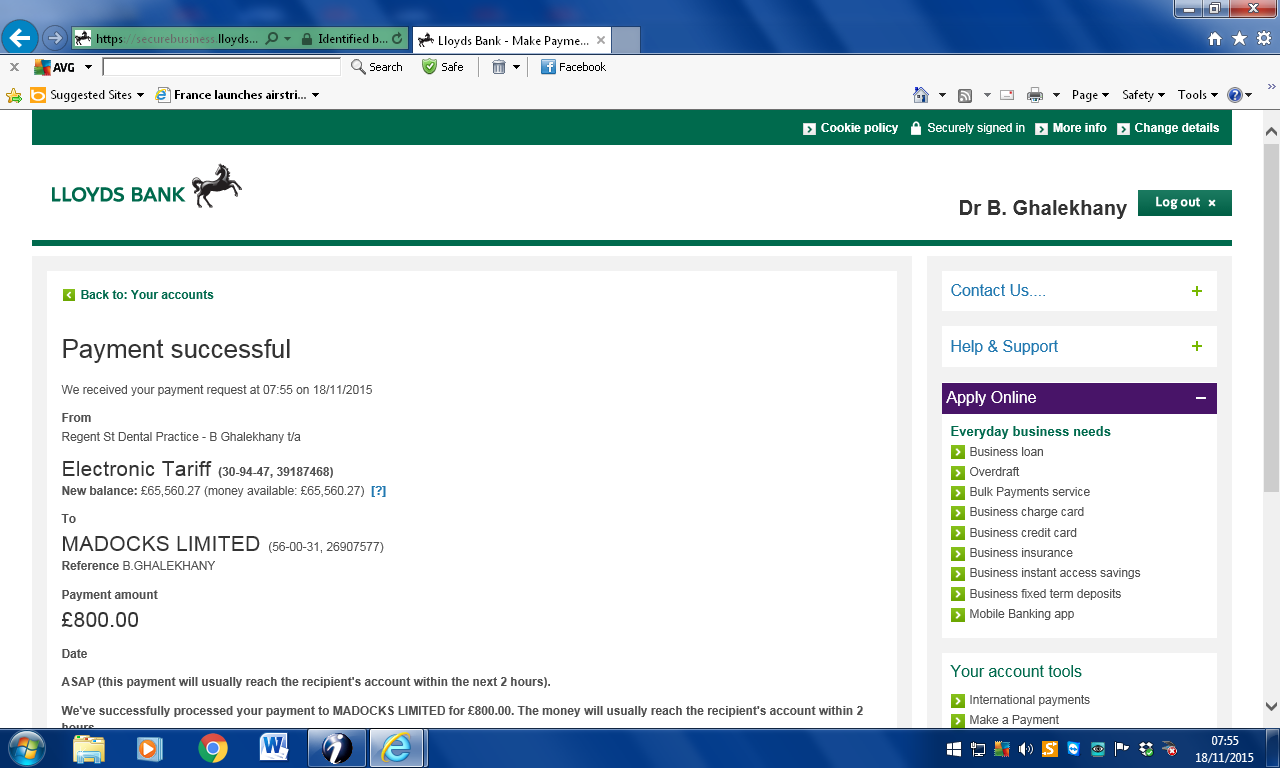Click the Home icon in command bar
Viewport: 1280px width, 768px height.
(x=921, y=95)
